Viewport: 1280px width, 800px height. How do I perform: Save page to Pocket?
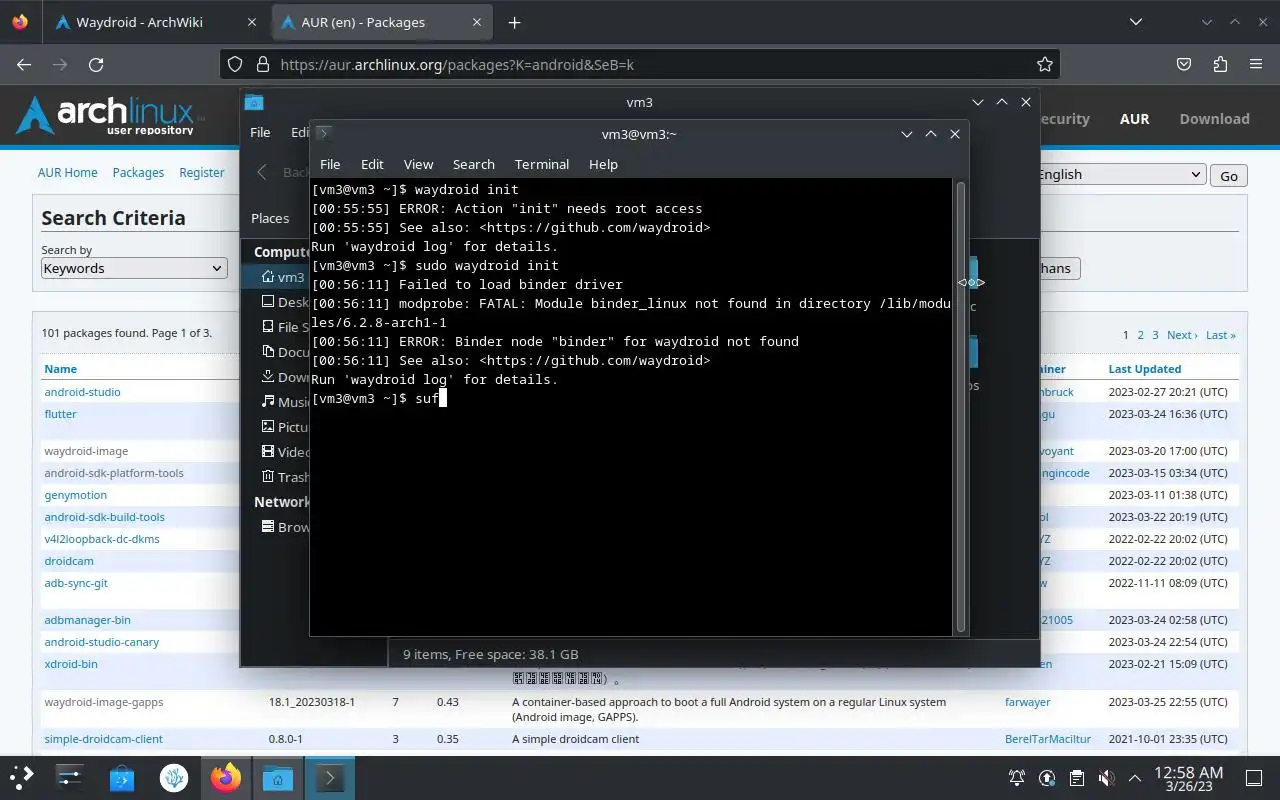pyautogui.click(x=1184, y=64)
